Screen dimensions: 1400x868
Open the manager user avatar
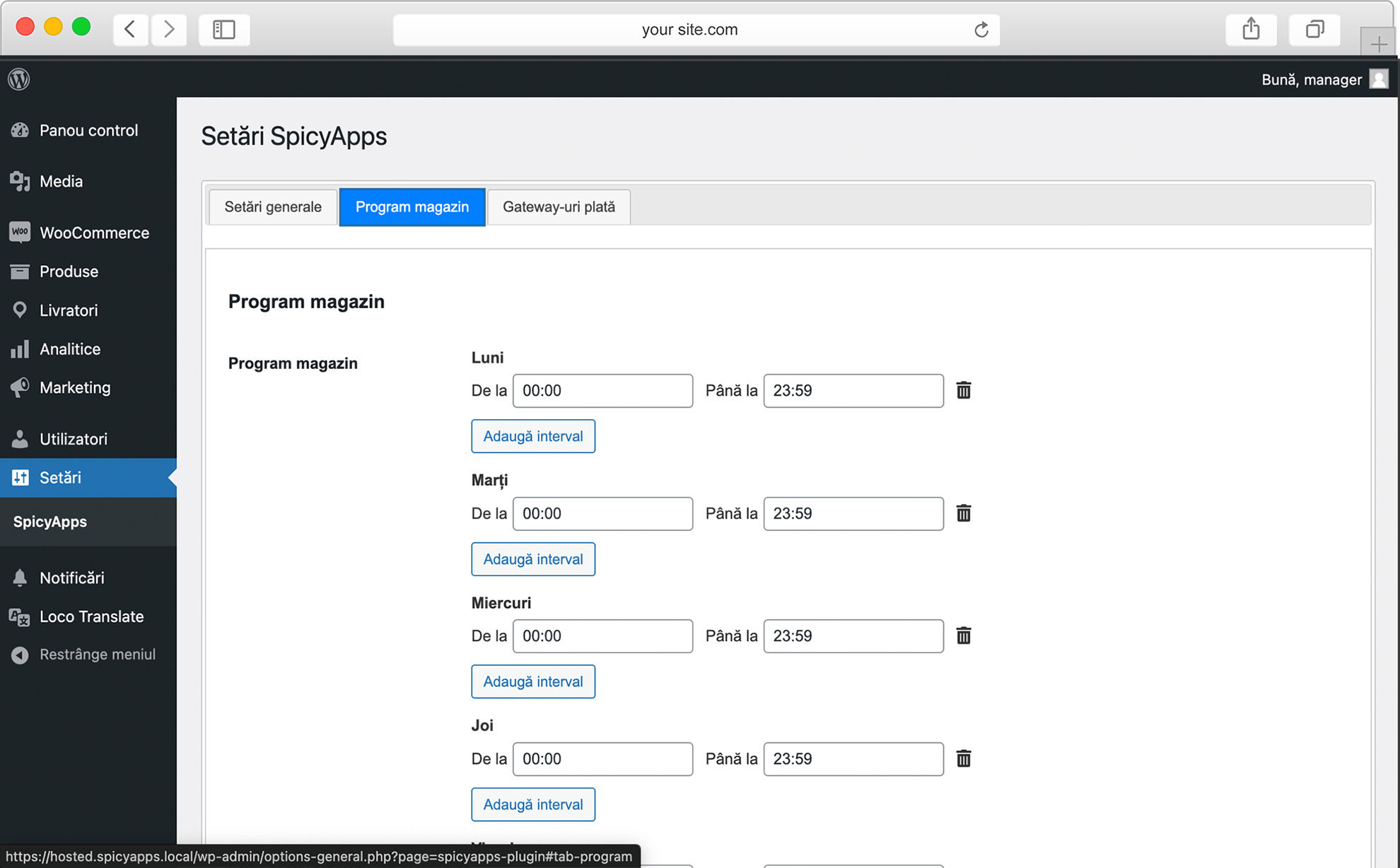[1378, 78]
